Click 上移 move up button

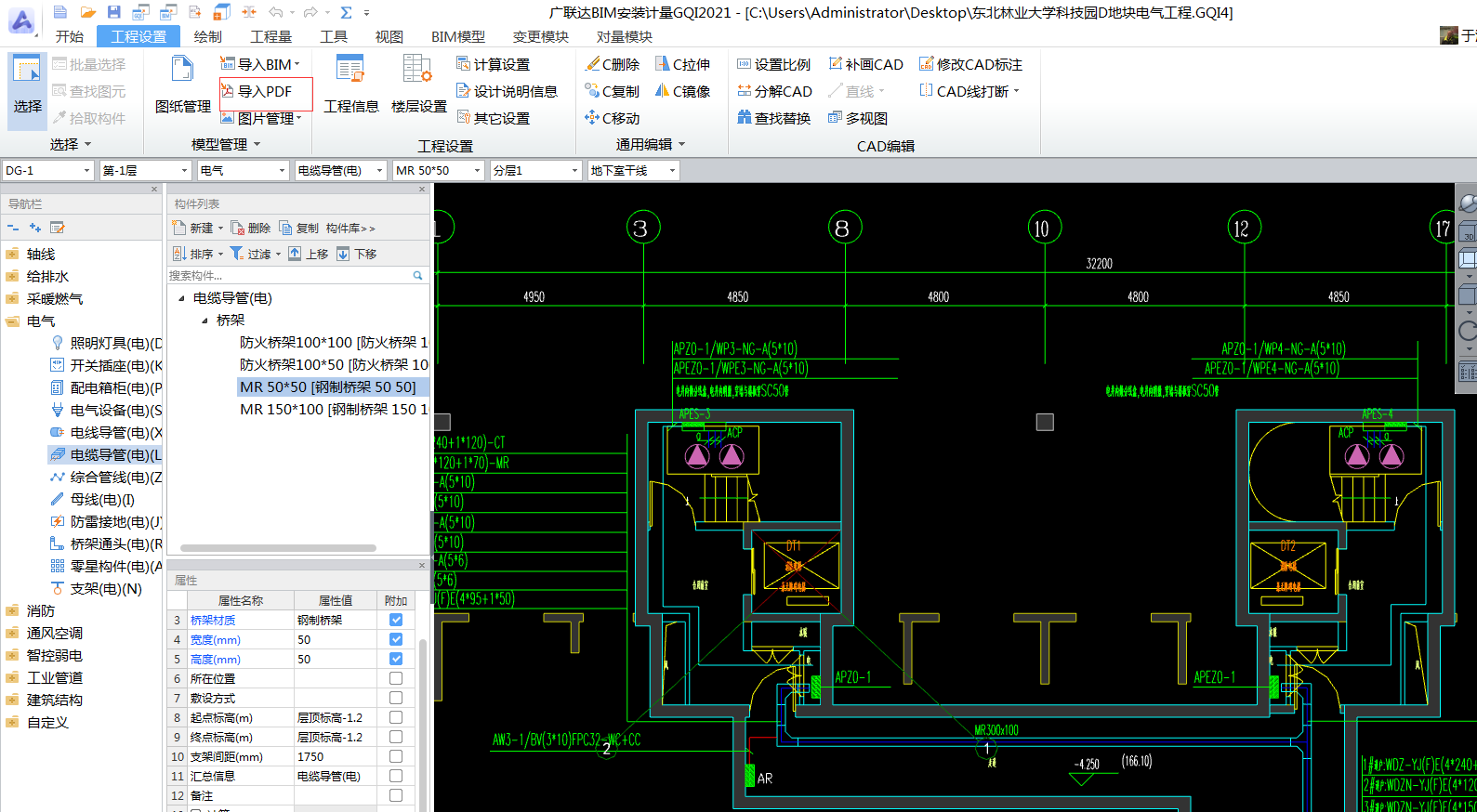pos(309,254)
